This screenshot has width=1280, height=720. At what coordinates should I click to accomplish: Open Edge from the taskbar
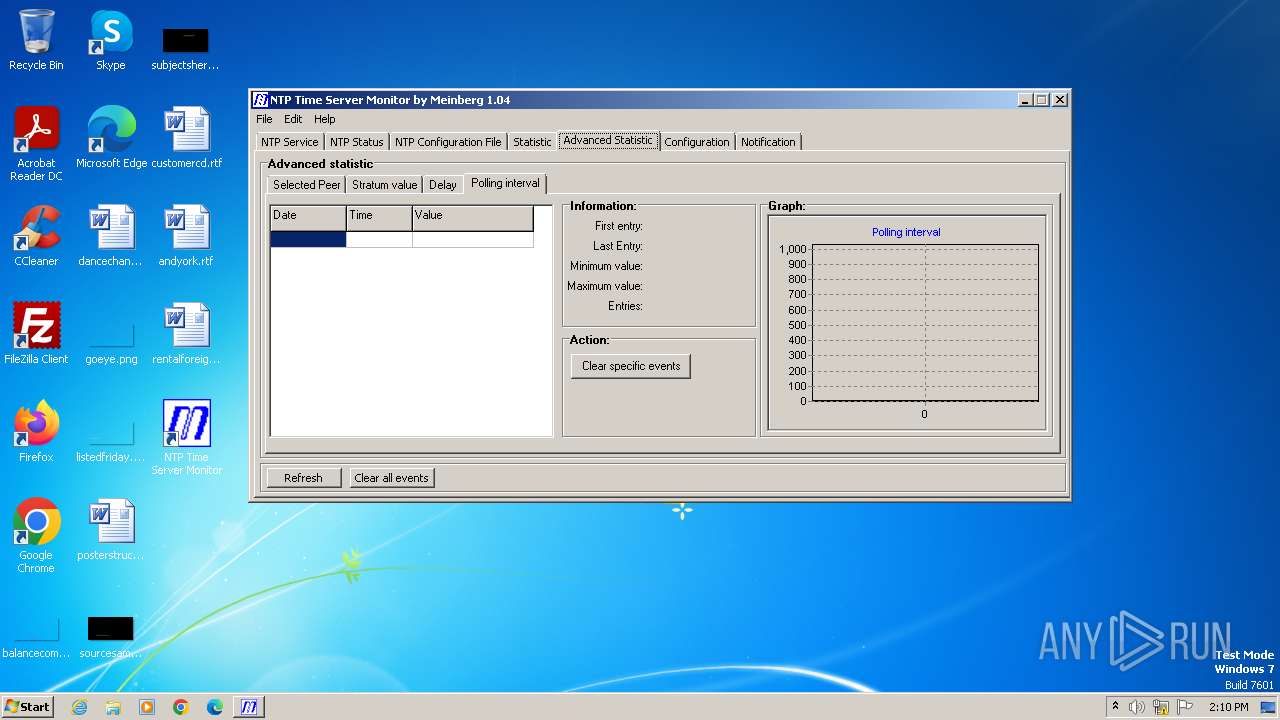[215, 707]
